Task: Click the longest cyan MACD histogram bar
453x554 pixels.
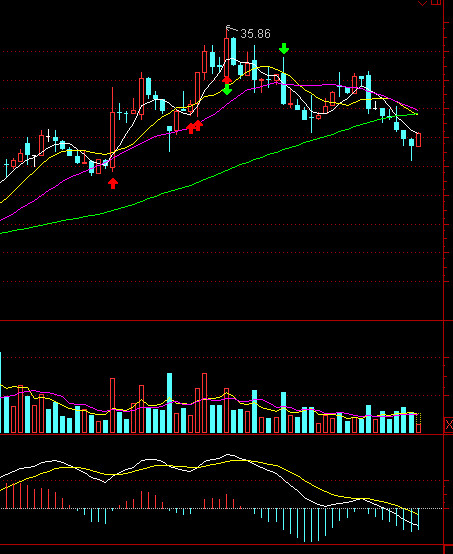Action: (311, 525)
